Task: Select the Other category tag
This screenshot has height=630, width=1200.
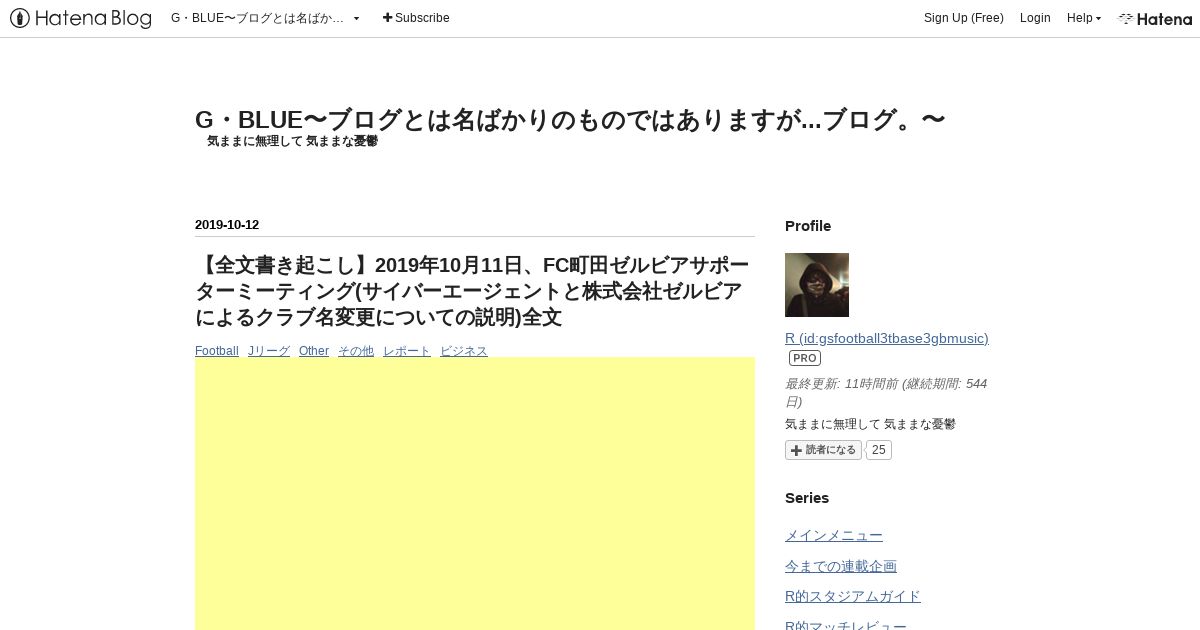Action: click(314, 351)
